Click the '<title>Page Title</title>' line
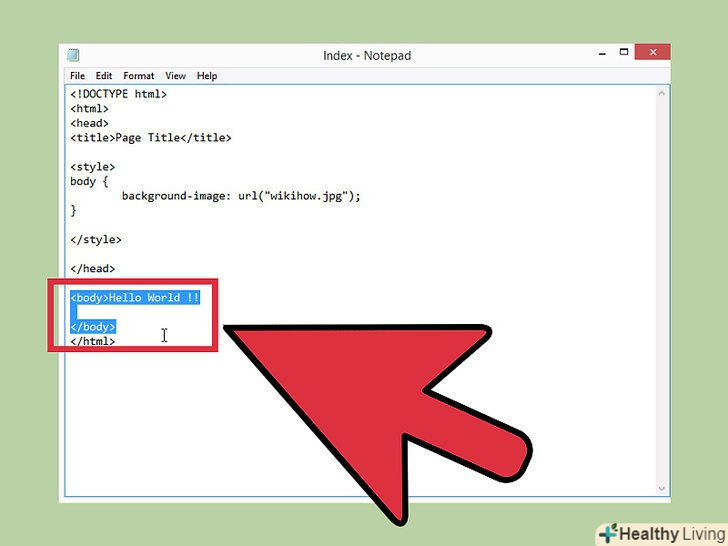This screenshot has width=728, height=546. click(x=150, y=138)
